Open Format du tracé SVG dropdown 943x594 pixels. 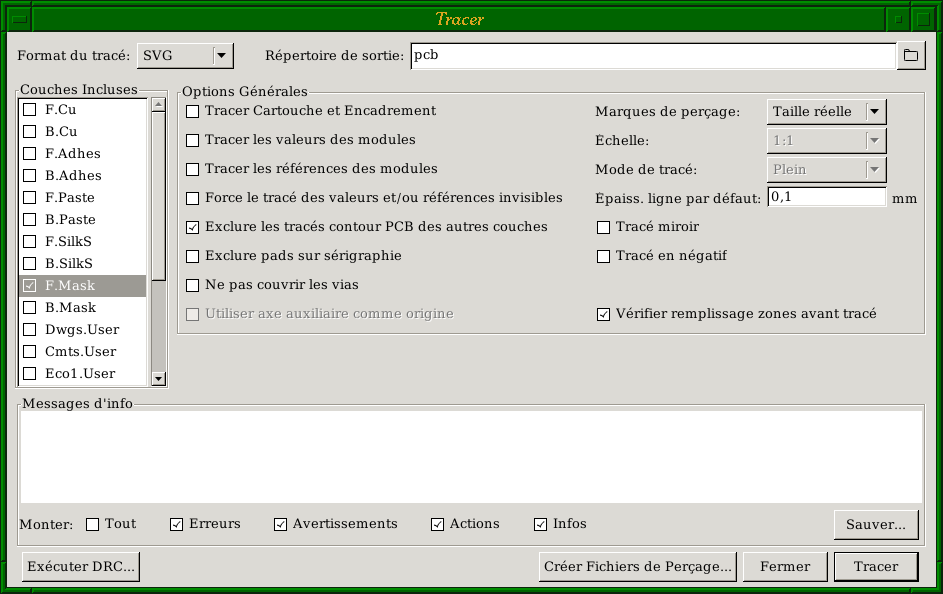click(x=222, y=56)
